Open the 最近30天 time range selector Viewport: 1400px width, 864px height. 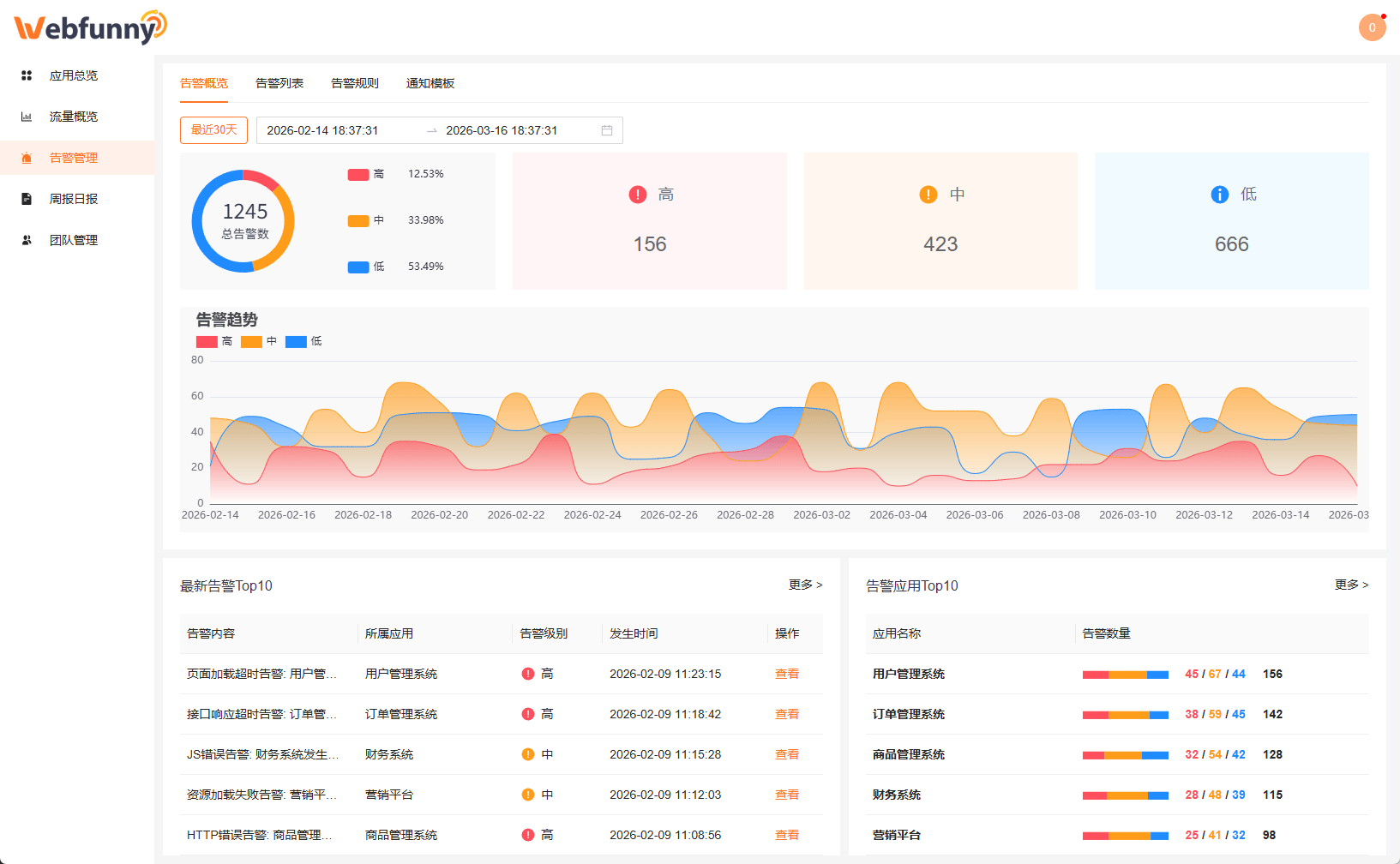213,130
